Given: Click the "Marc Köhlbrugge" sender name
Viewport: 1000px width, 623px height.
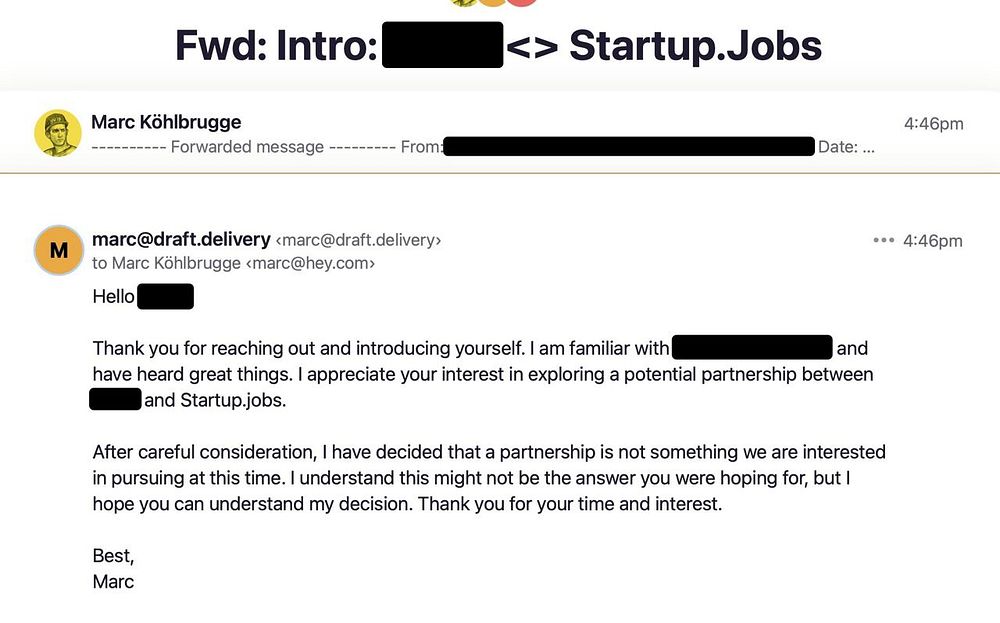Looking at the screenshot, I should click(x=166, y=122).
